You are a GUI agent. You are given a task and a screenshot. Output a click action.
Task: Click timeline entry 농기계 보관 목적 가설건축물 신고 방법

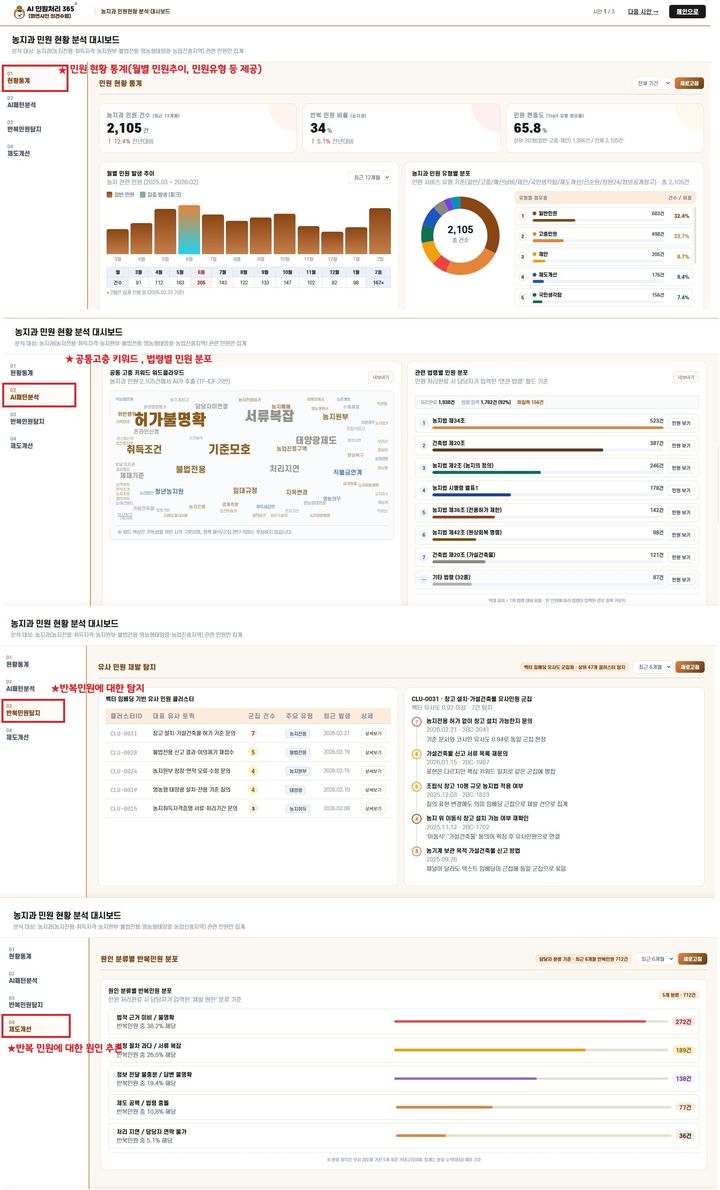(x=473, y=851)
